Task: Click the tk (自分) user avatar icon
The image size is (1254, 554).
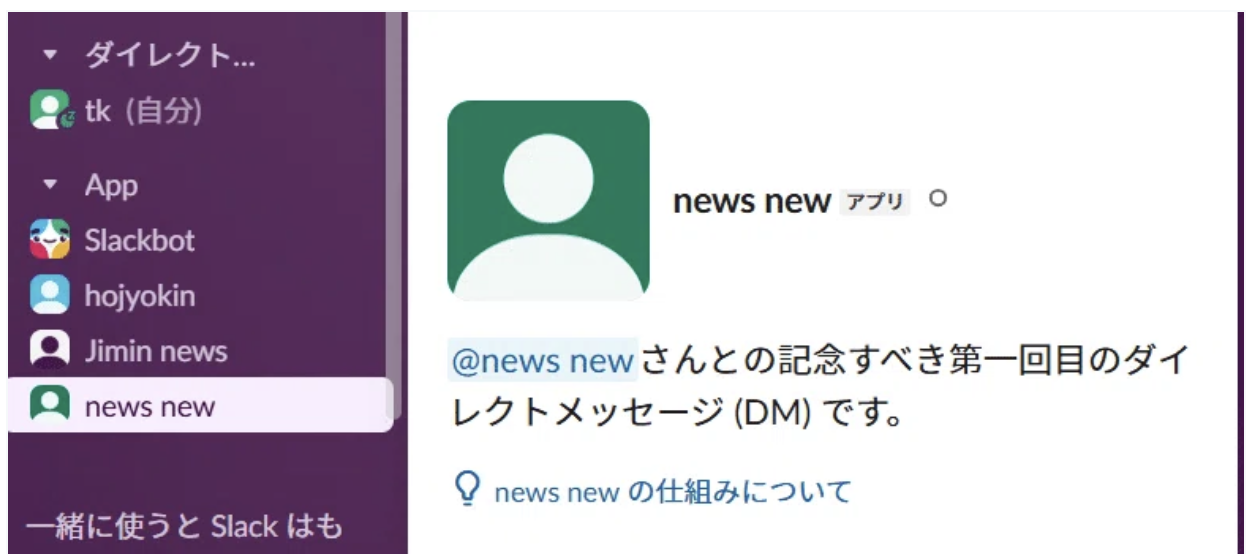Action: (50, 111)
